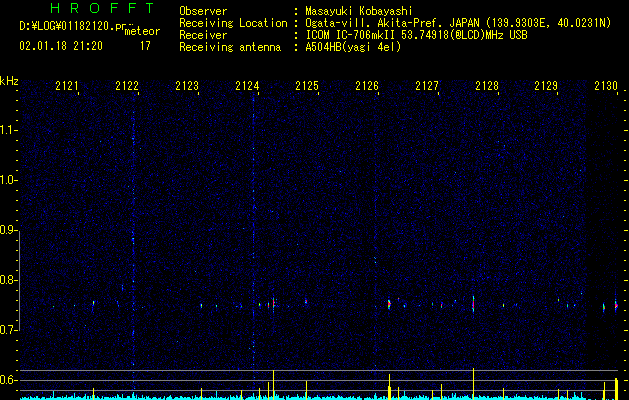This screenshot has width=629, height=400.
Task: Click the 0.9 frequency axis label
Action: point(8,230)
